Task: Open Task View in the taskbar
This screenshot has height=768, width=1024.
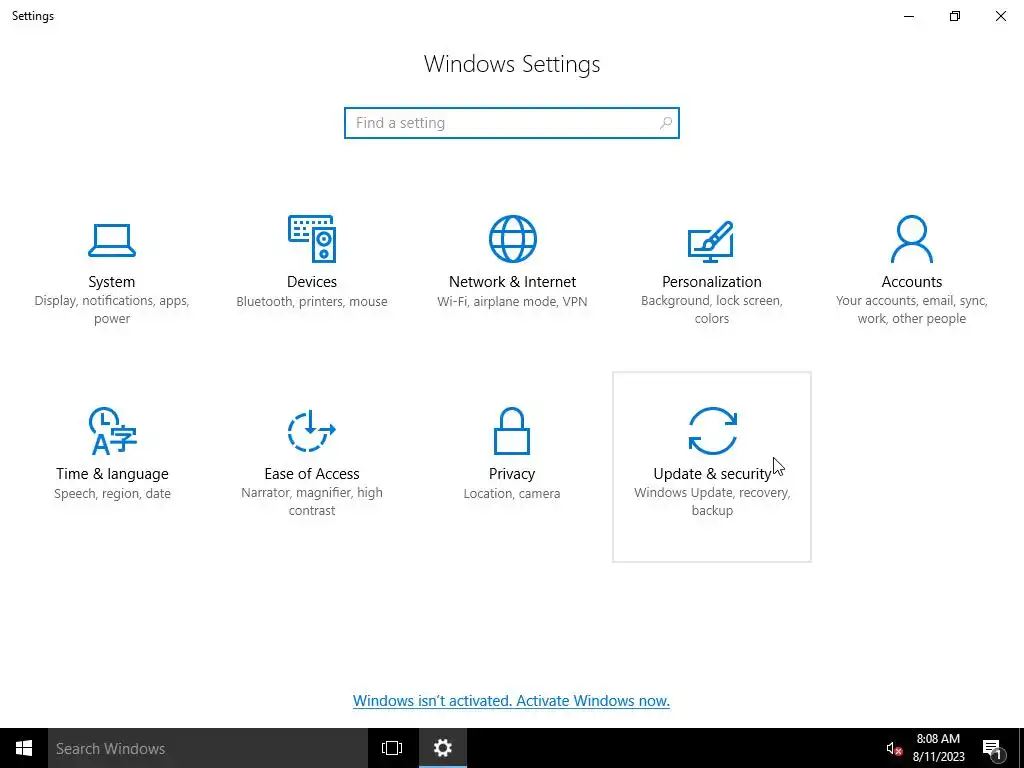Action: point(392,748)
